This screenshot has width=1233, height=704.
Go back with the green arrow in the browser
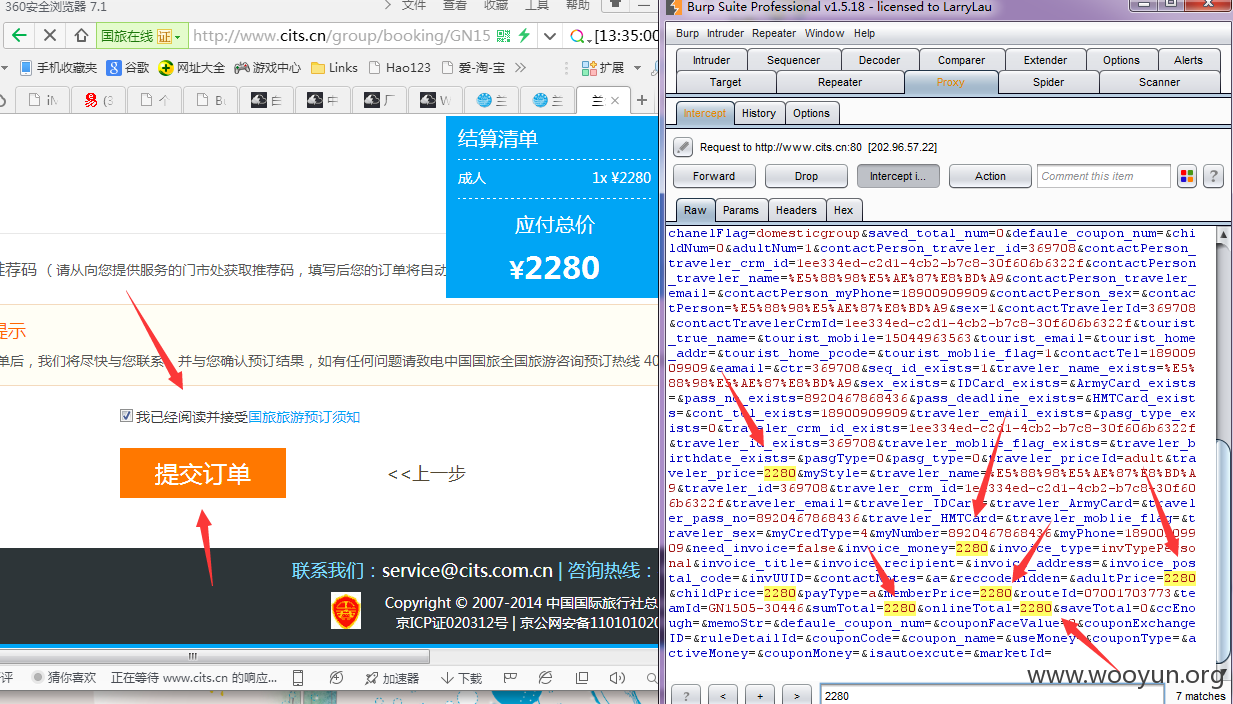click(19, 36)
